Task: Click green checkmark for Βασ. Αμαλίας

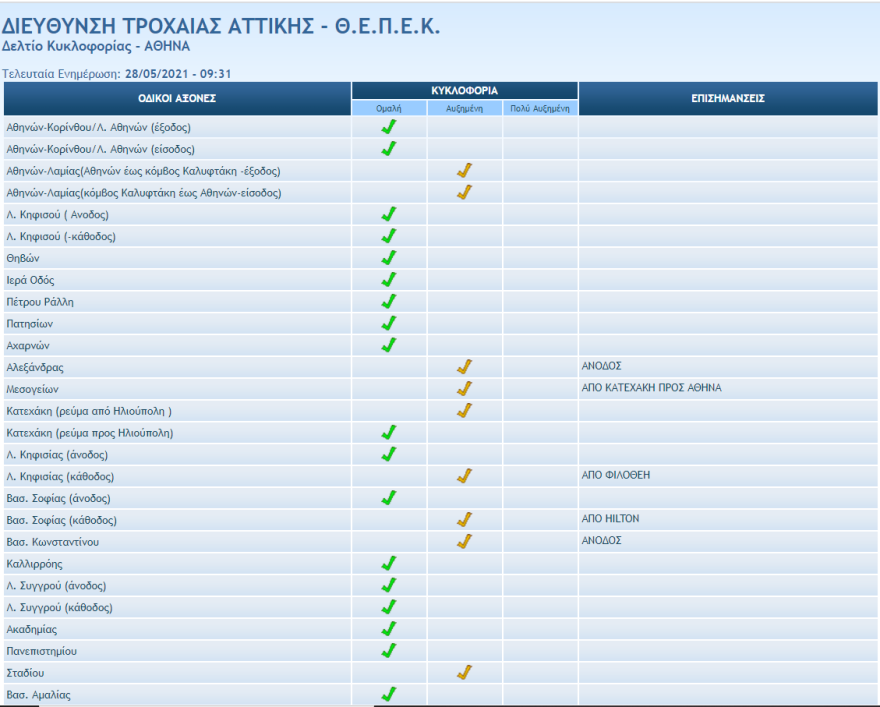Action: point(389,694)
